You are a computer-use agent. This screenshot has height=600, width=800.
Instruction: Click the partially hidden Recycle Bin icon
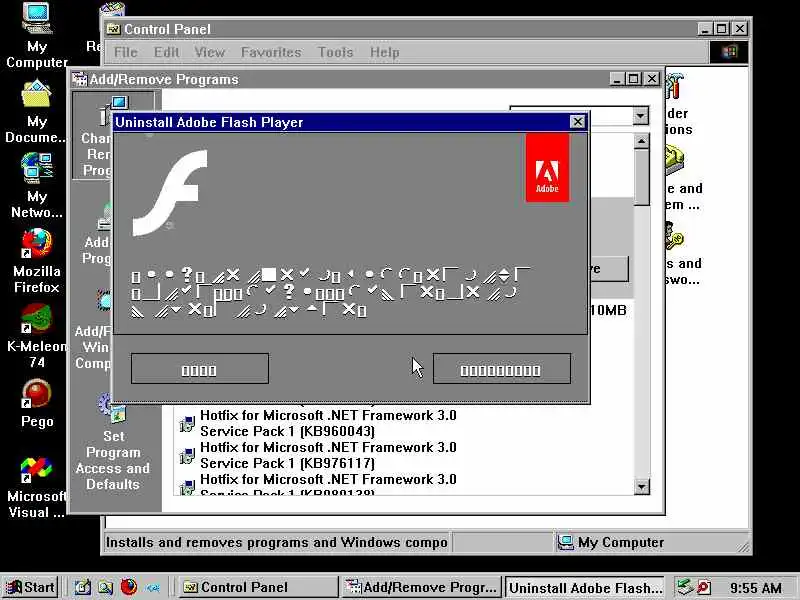point(112,9)
